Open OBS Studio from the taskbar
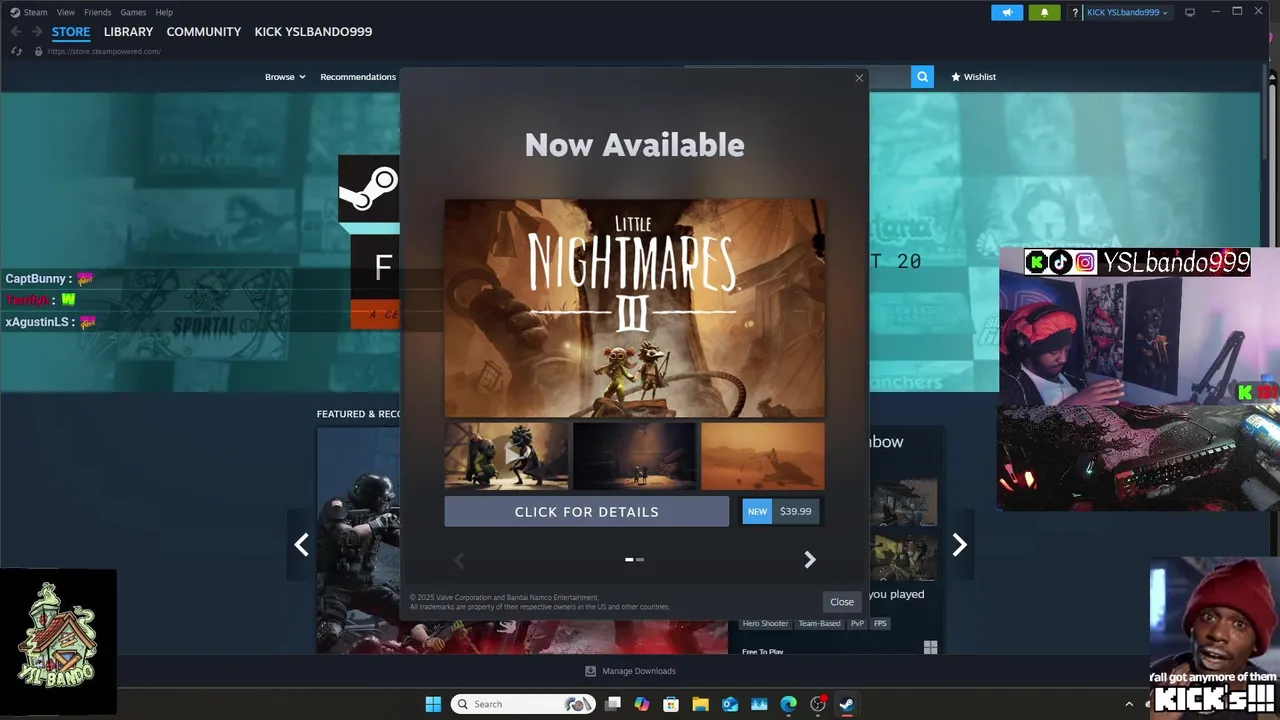Viewport: 1280px width, 720px height. click(x=818, y=704)
